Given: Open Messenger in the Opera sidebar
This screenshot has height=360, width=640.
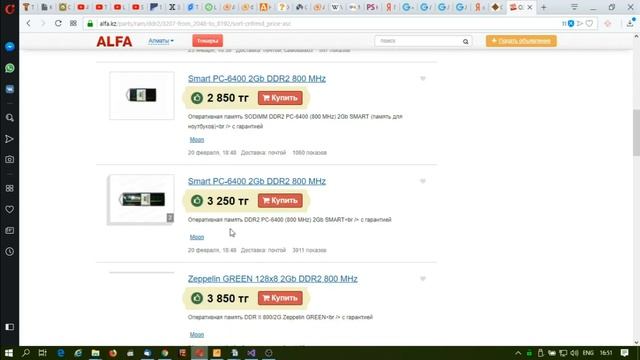Looking at the screenshot, I should tap(10, 47).
